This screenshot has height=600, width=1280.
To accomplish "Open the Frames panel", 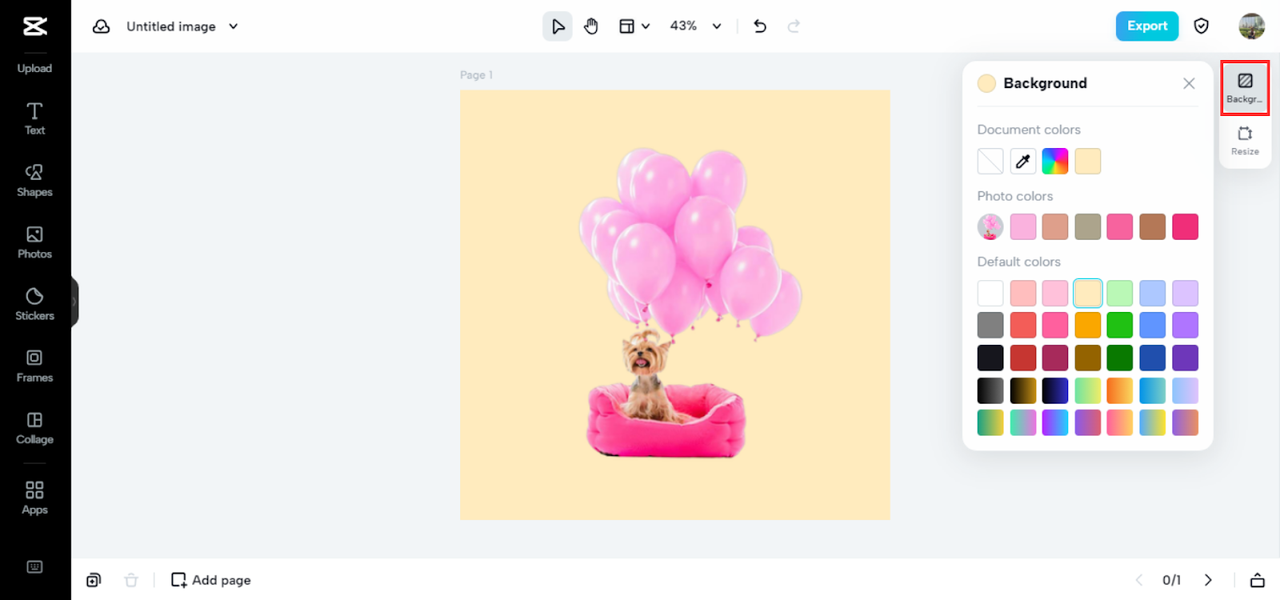I will click(35, 366).
